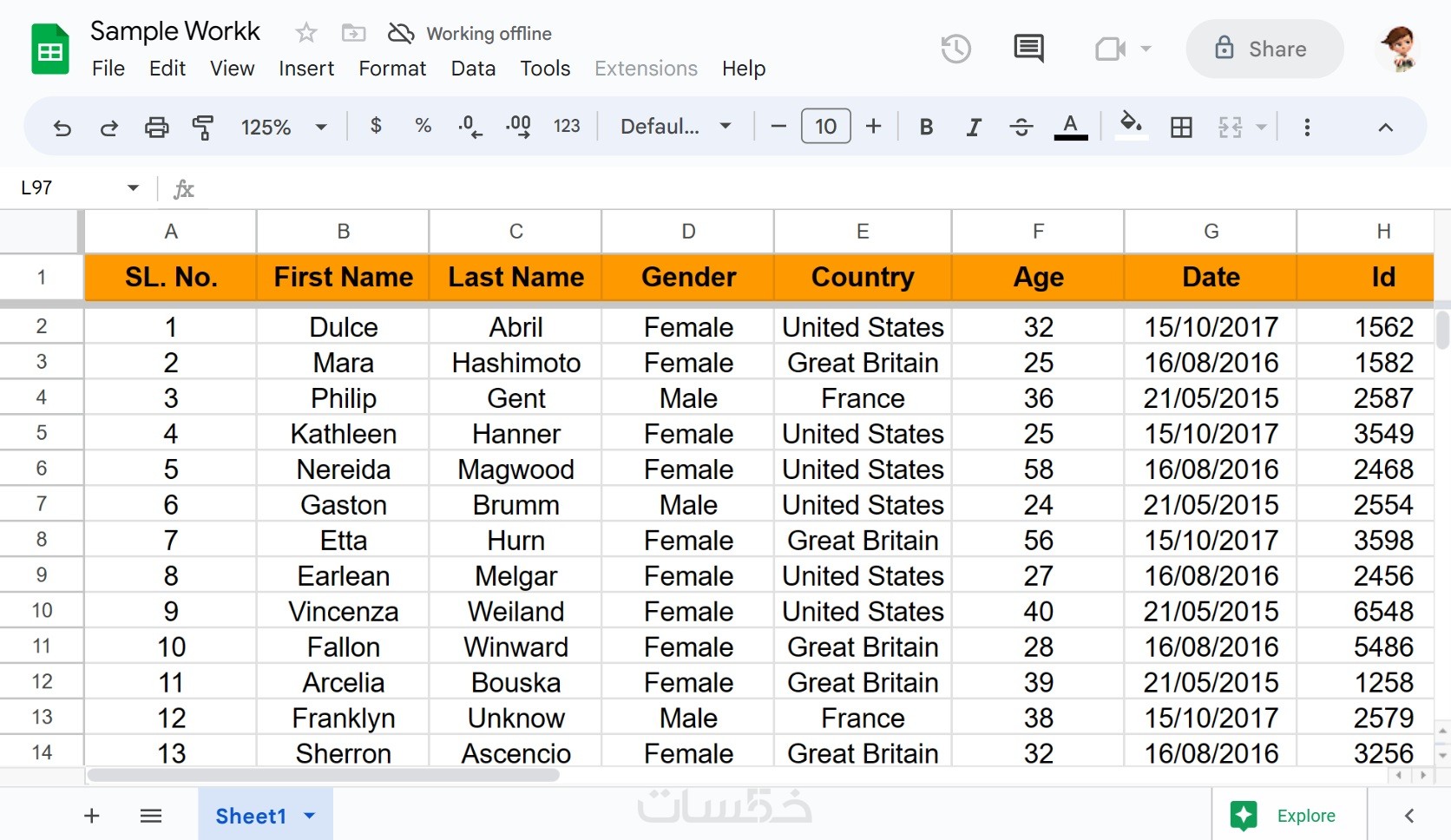The height and width of the screenshot is (840, 1451).
Task: Open the fill color picker
Action: (x=1130, y=126)
